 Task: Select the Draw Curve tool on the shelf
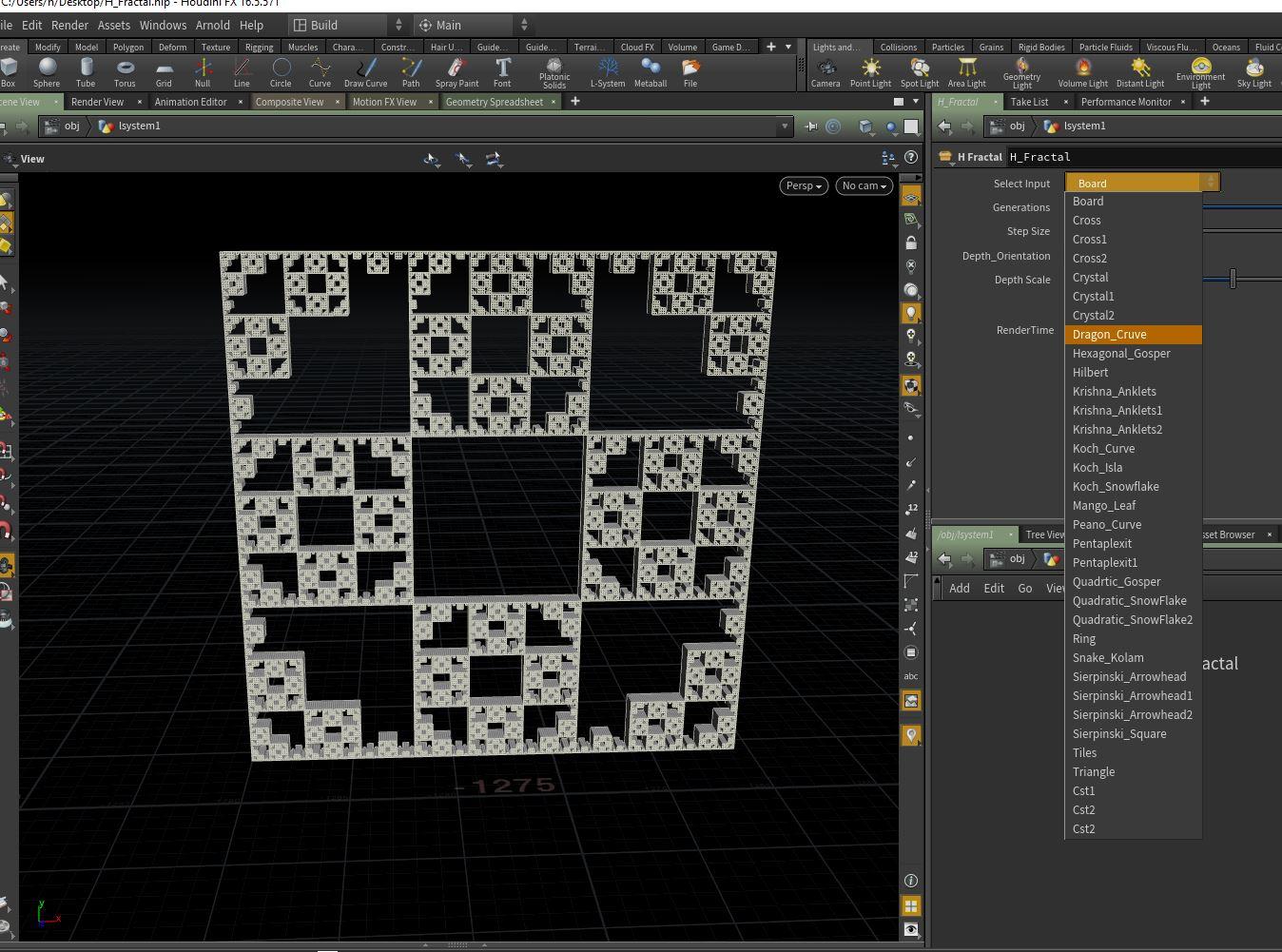pos(365,71)
